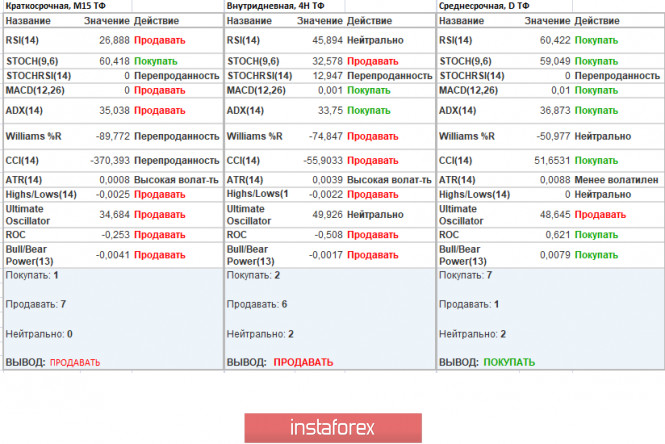The image size is (665, 444).
Task: Click RSI(14) value 60,422 in D table
Action: click(x=555, y=40)
